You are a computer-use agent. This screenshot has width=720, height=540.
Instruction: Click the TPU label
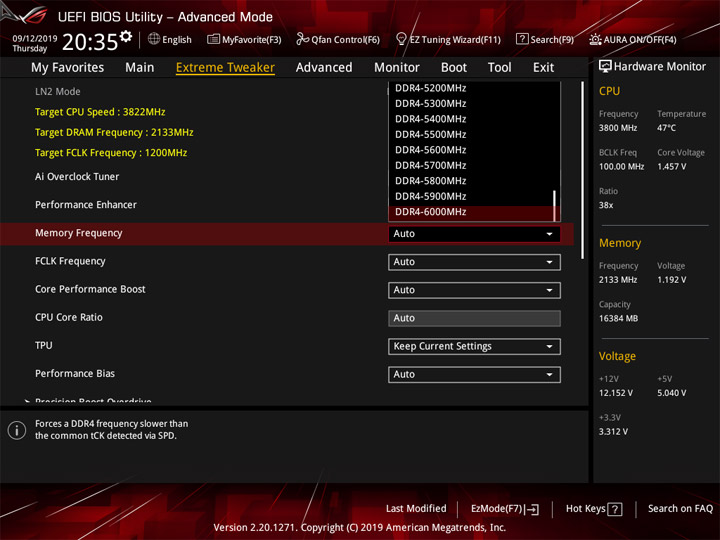(44, 345)
